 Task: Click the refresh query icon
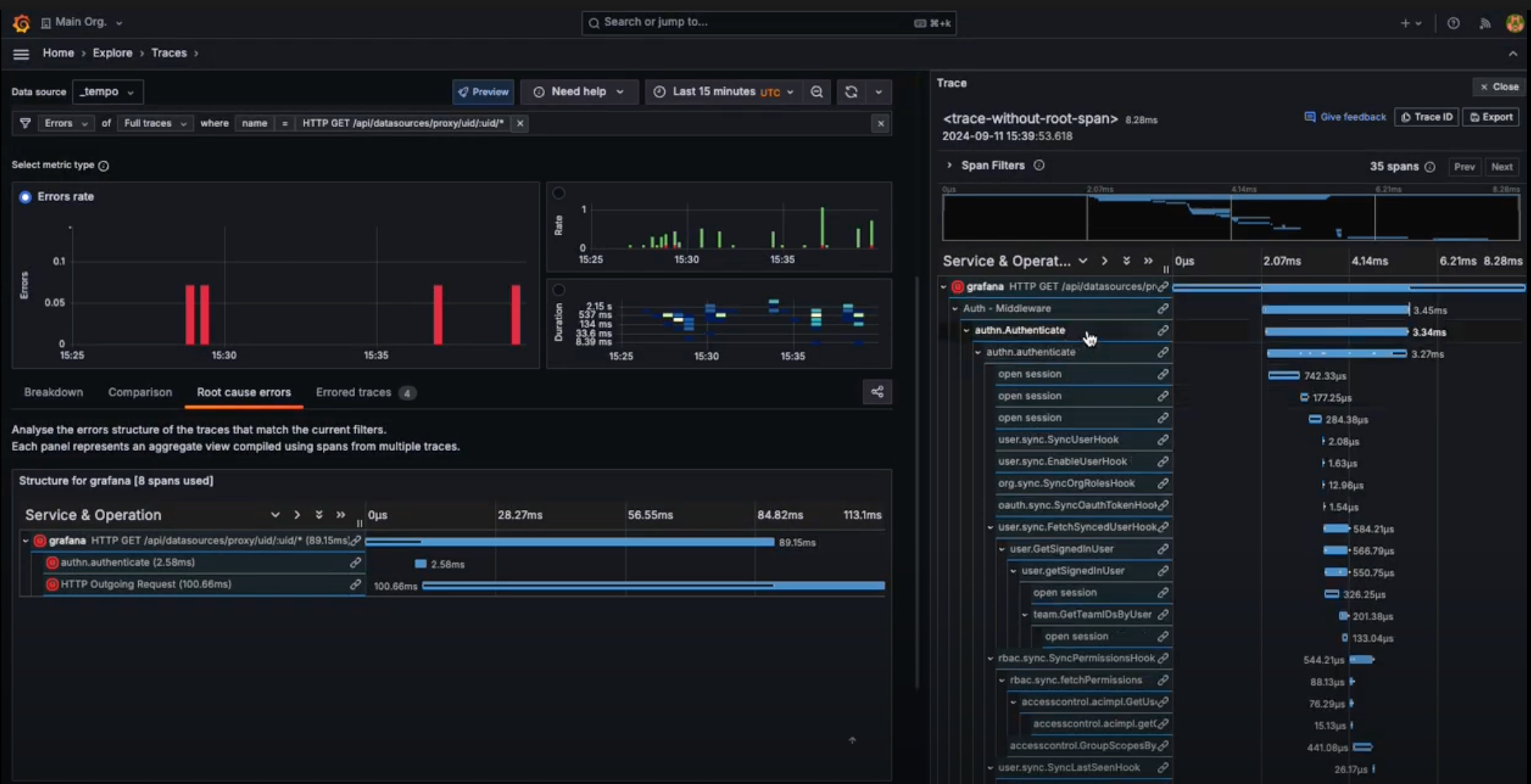851,92
